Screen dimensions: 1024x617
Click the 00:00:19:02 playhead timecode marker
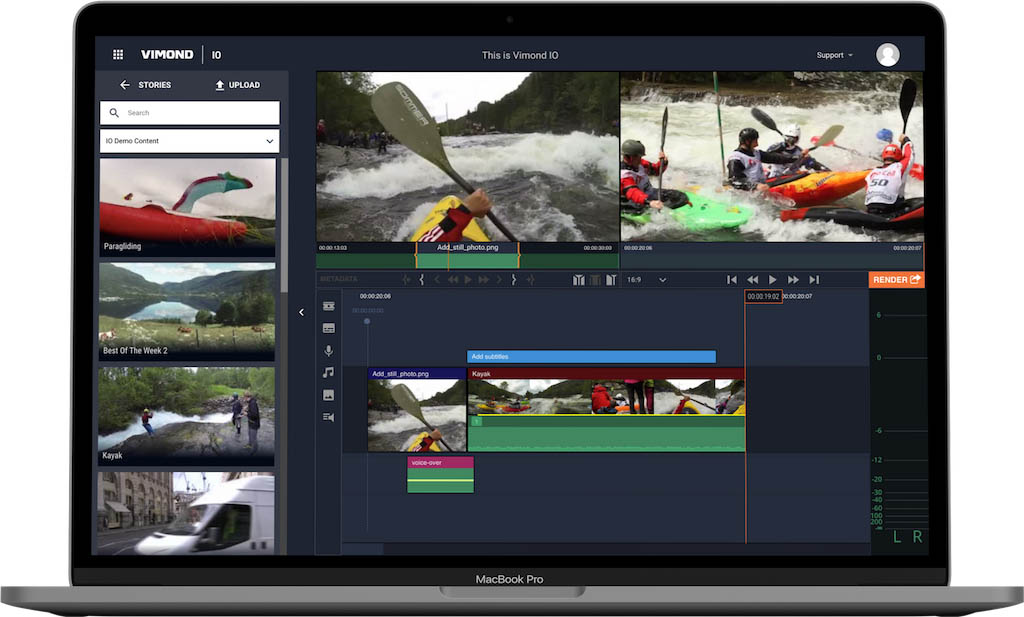click(x=763, y=296)
